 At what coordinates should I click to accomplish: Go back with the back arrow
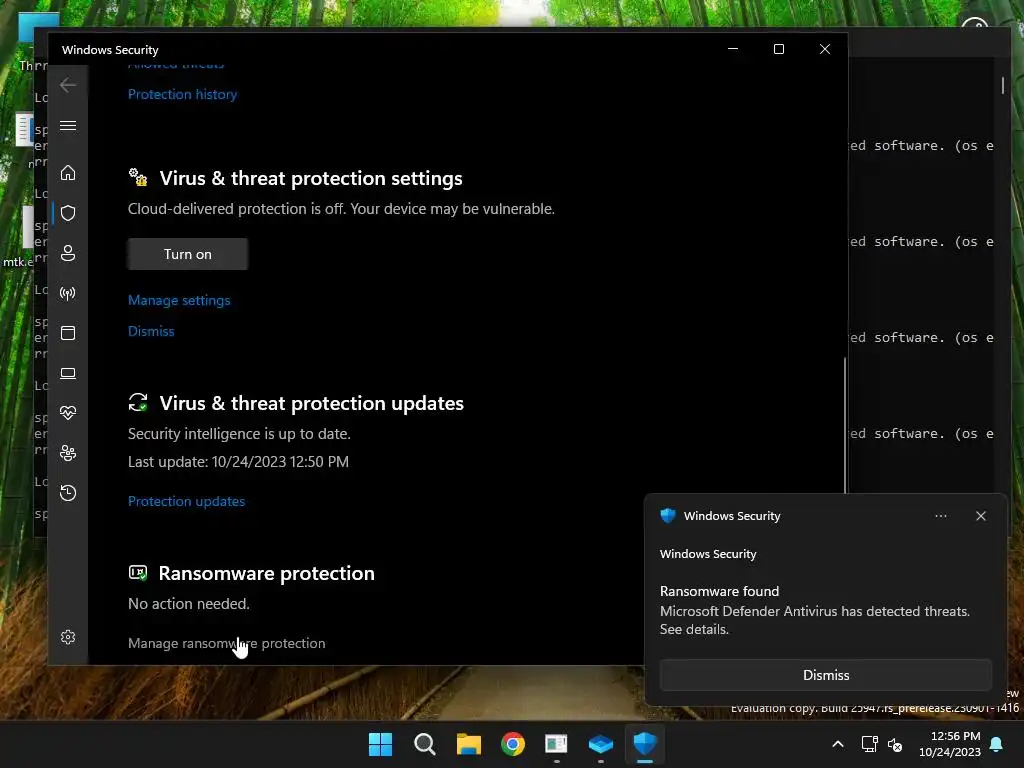click(68, 85)
